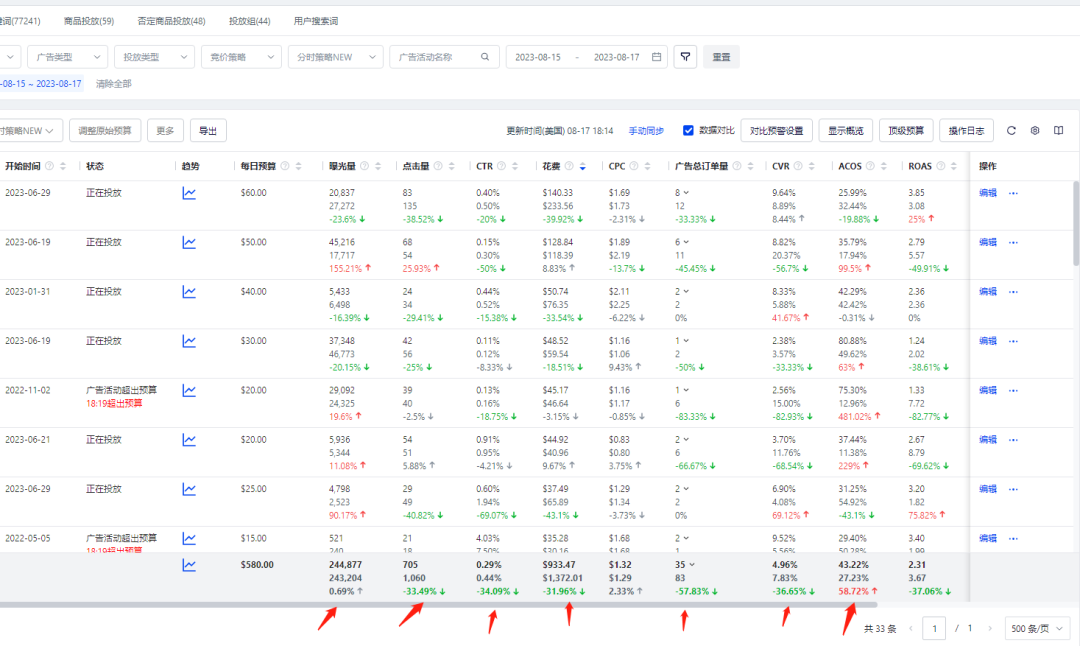Open the 500 条/页 page size dropdown
The height and width of the screenshot is (646, 1080).
click(1037, 628)
